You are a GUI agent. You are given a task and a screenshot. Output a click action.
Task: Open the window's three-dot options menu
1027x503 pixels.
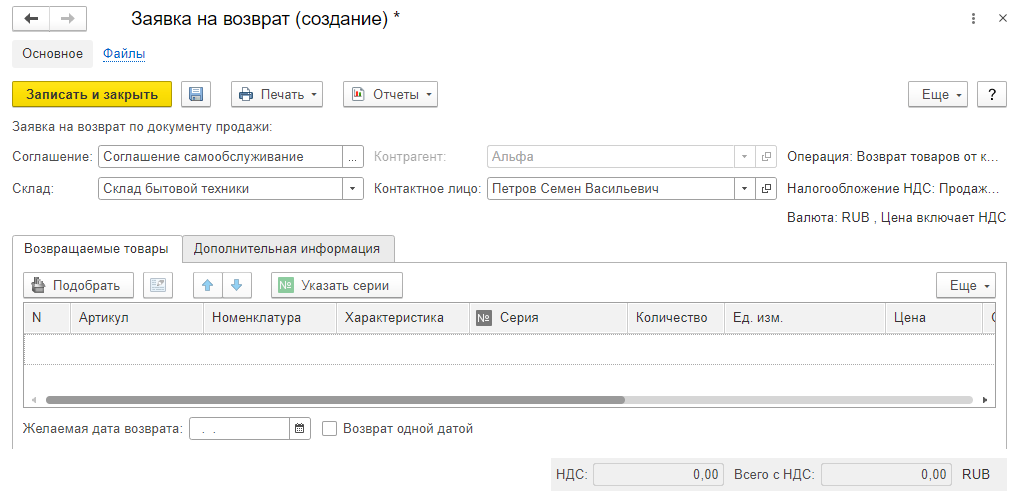tap(974, 19)
